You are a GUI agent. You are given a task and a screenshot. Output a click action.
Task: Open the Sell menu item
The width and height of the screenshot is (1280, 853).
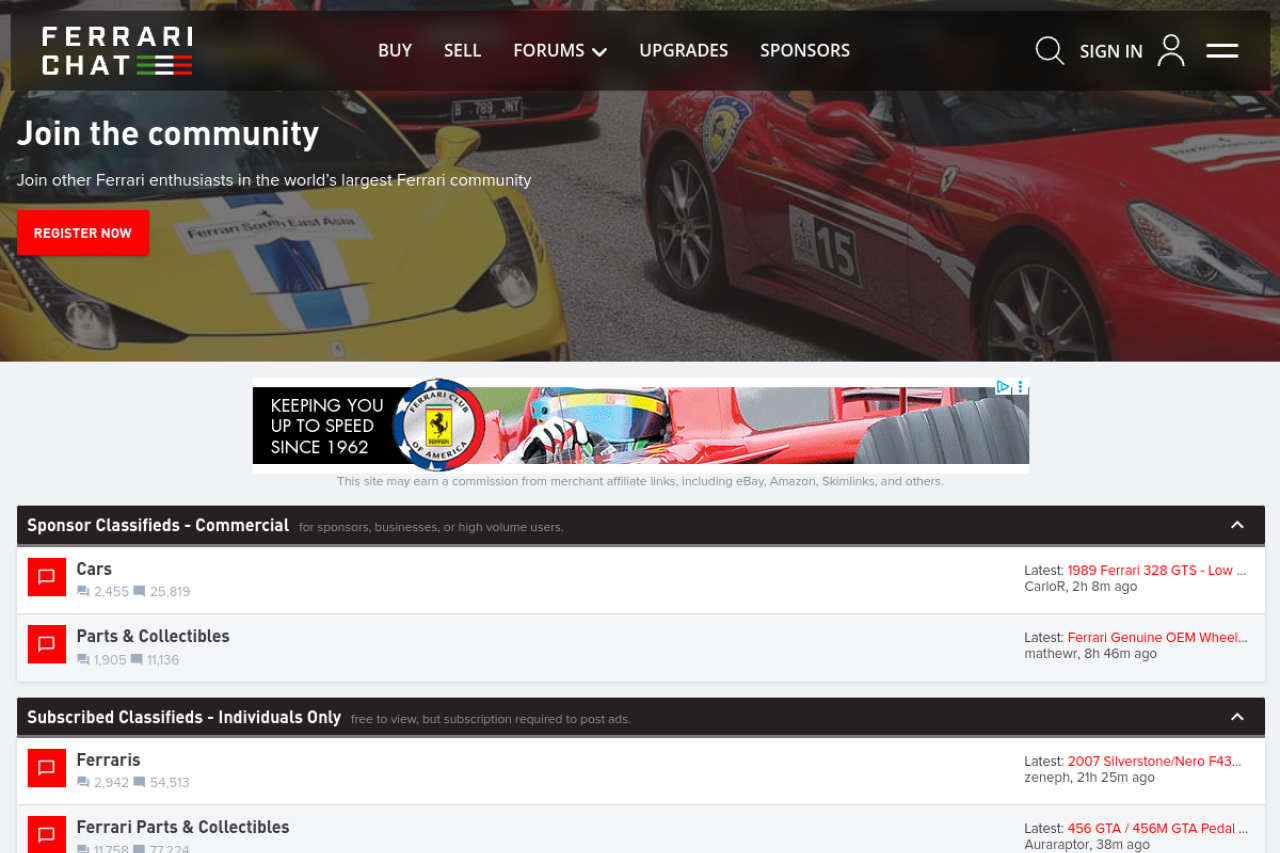click(462, 51)
